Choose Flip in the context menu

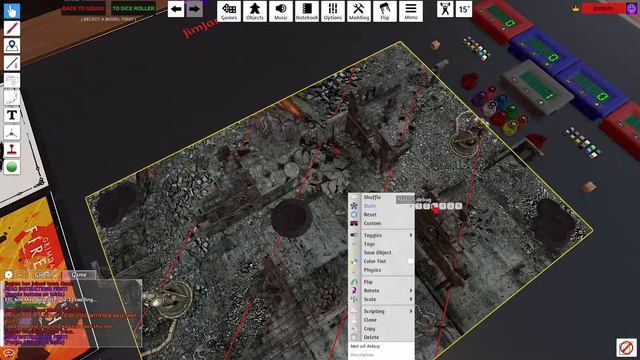coord(381,282)
